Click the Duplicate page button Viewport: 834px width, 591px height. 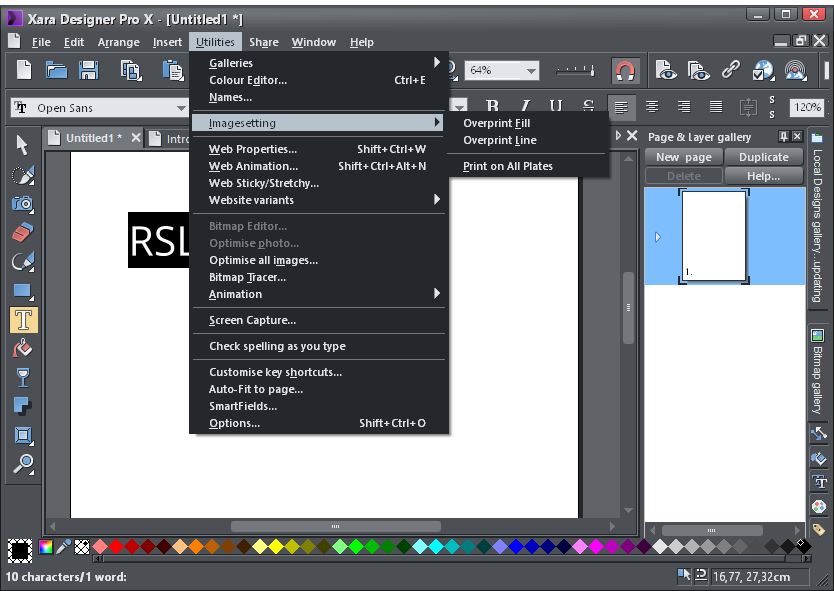(764, 157)
